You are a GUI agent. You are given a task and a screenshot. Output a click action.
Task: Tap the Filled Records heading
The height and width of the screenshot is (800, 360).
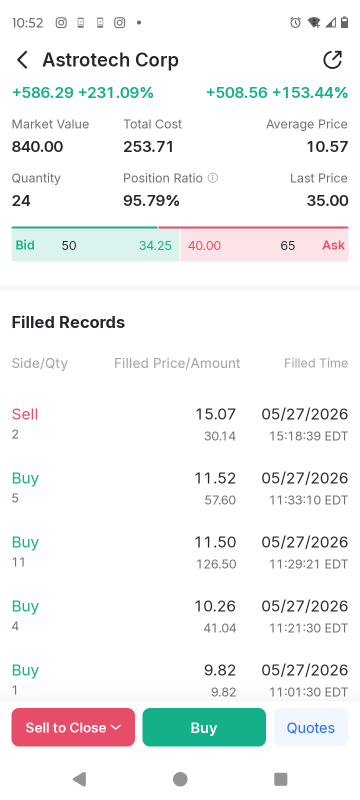pyautogui.click(x=68, y=322)
